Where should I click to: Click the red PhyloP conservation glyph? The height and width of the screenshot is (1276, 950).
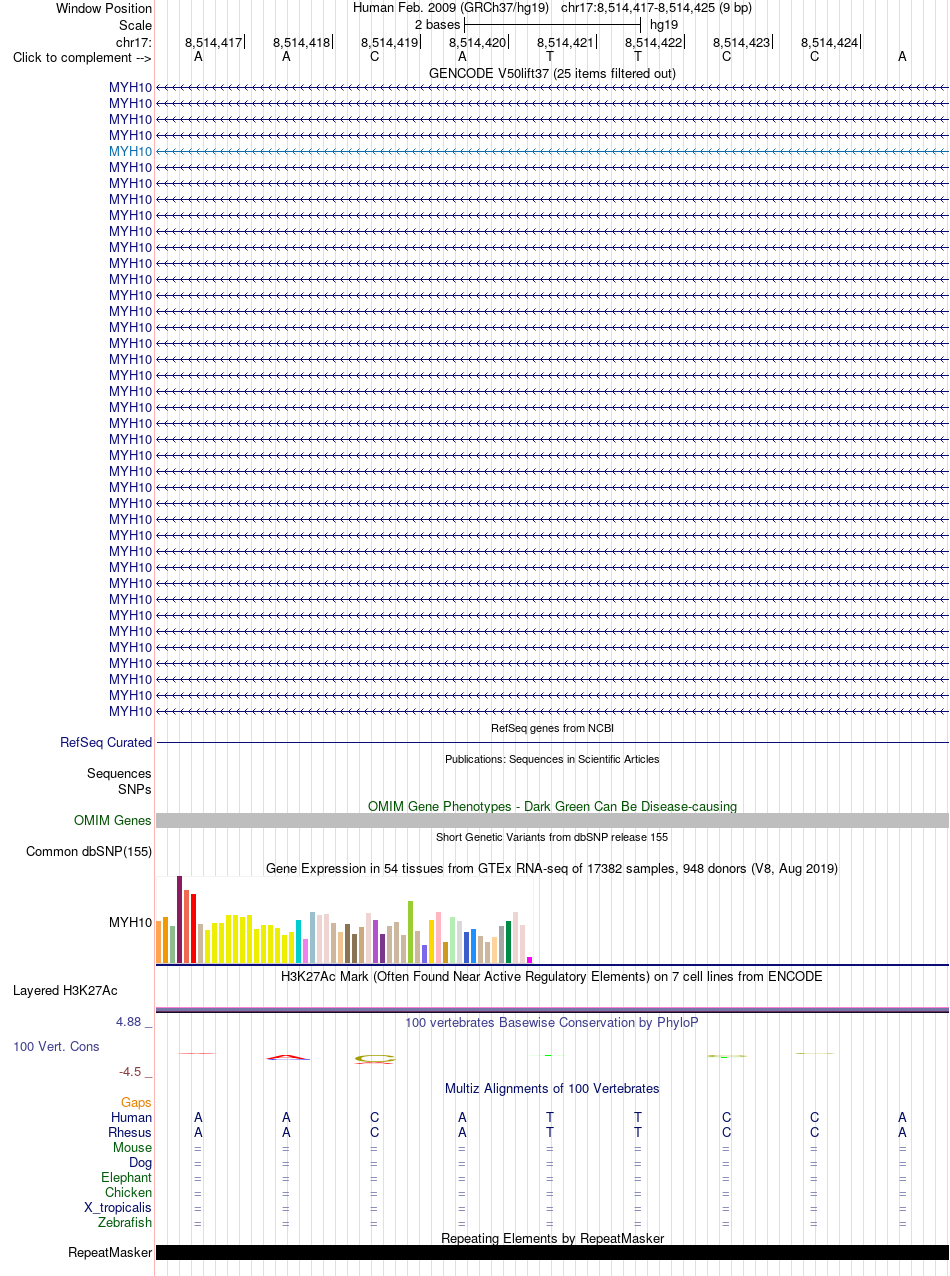(x=288, y=1057)
